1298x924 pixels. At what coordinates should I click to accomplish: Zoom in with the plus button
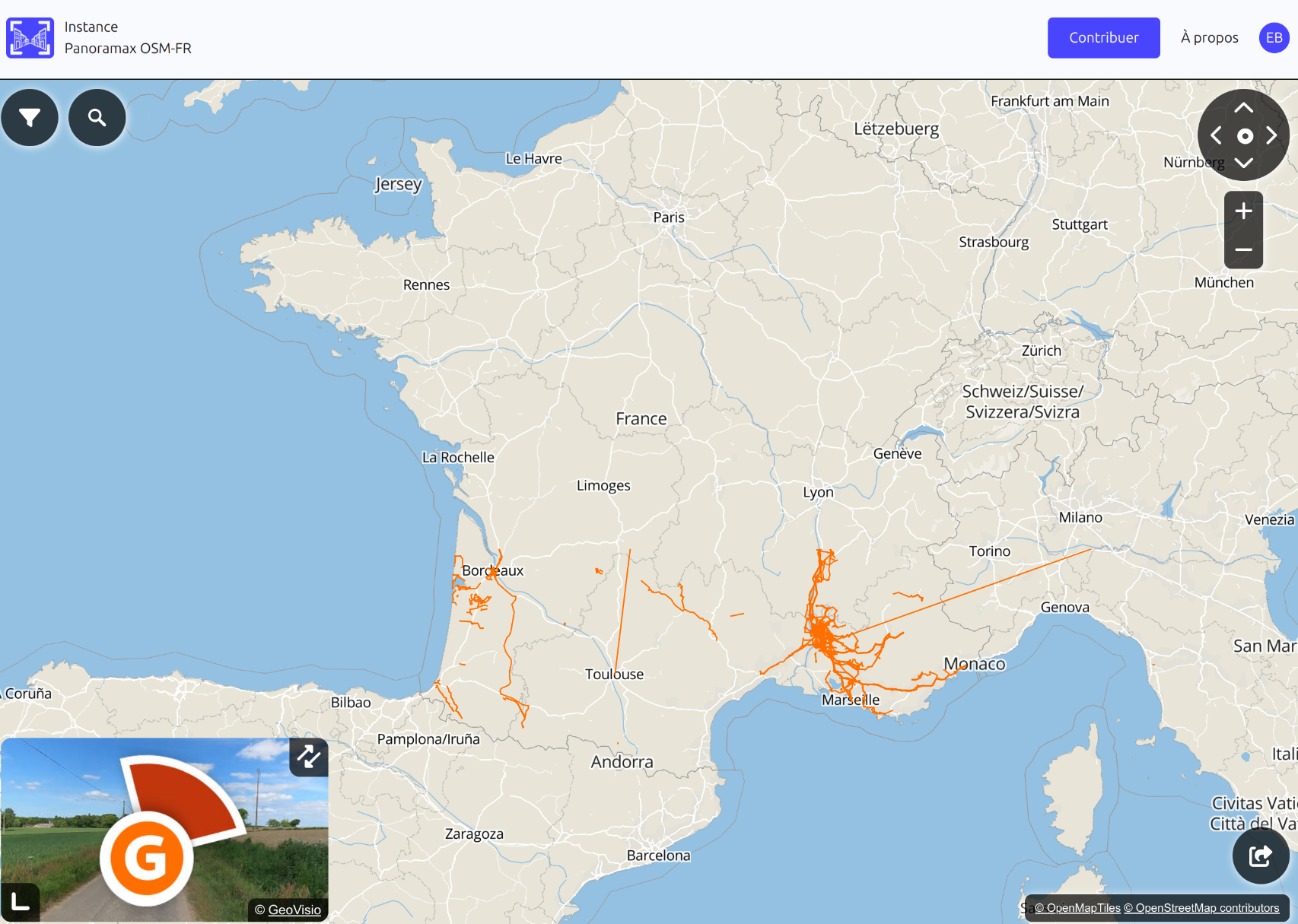coord(1243,211)
